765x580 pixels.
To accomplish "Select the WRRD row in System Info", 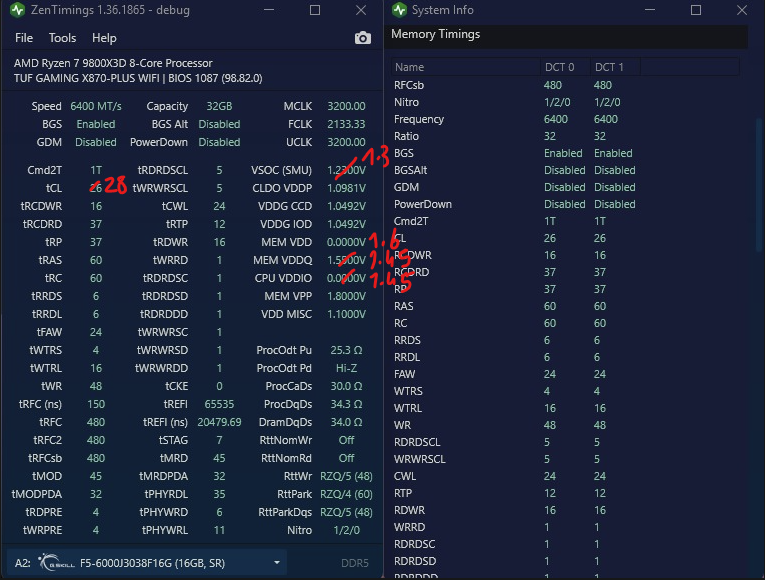I will click(566, 527).
